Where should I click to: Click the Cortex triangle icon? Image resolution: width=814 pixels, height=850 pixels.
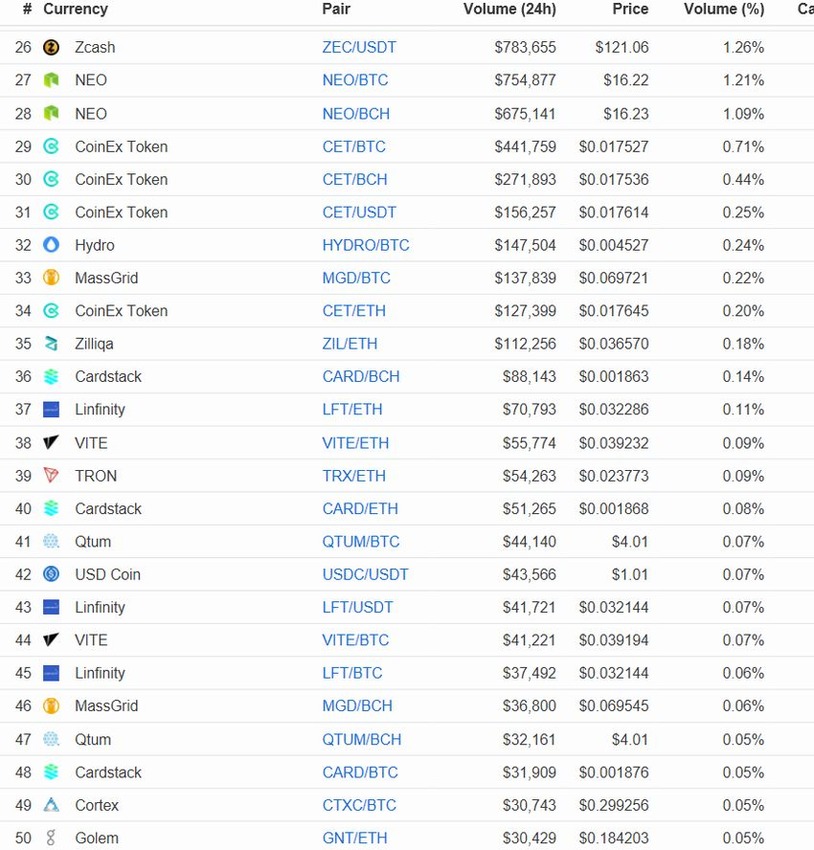(x=51, y=805)
